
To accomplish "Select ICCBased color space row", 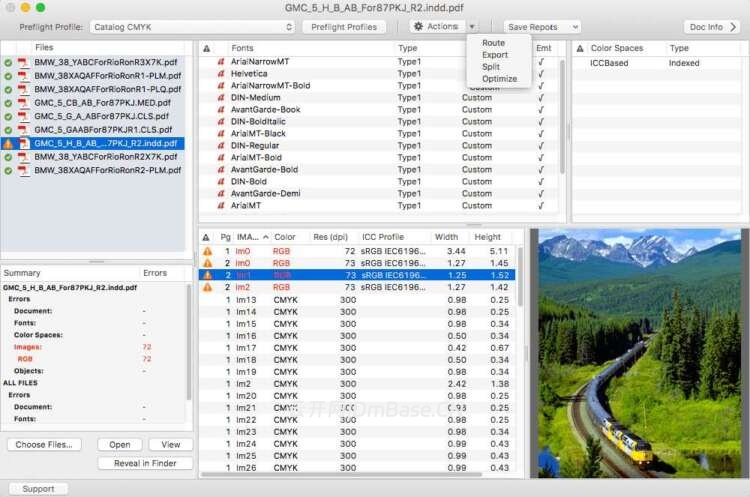I will pos(656,63).
